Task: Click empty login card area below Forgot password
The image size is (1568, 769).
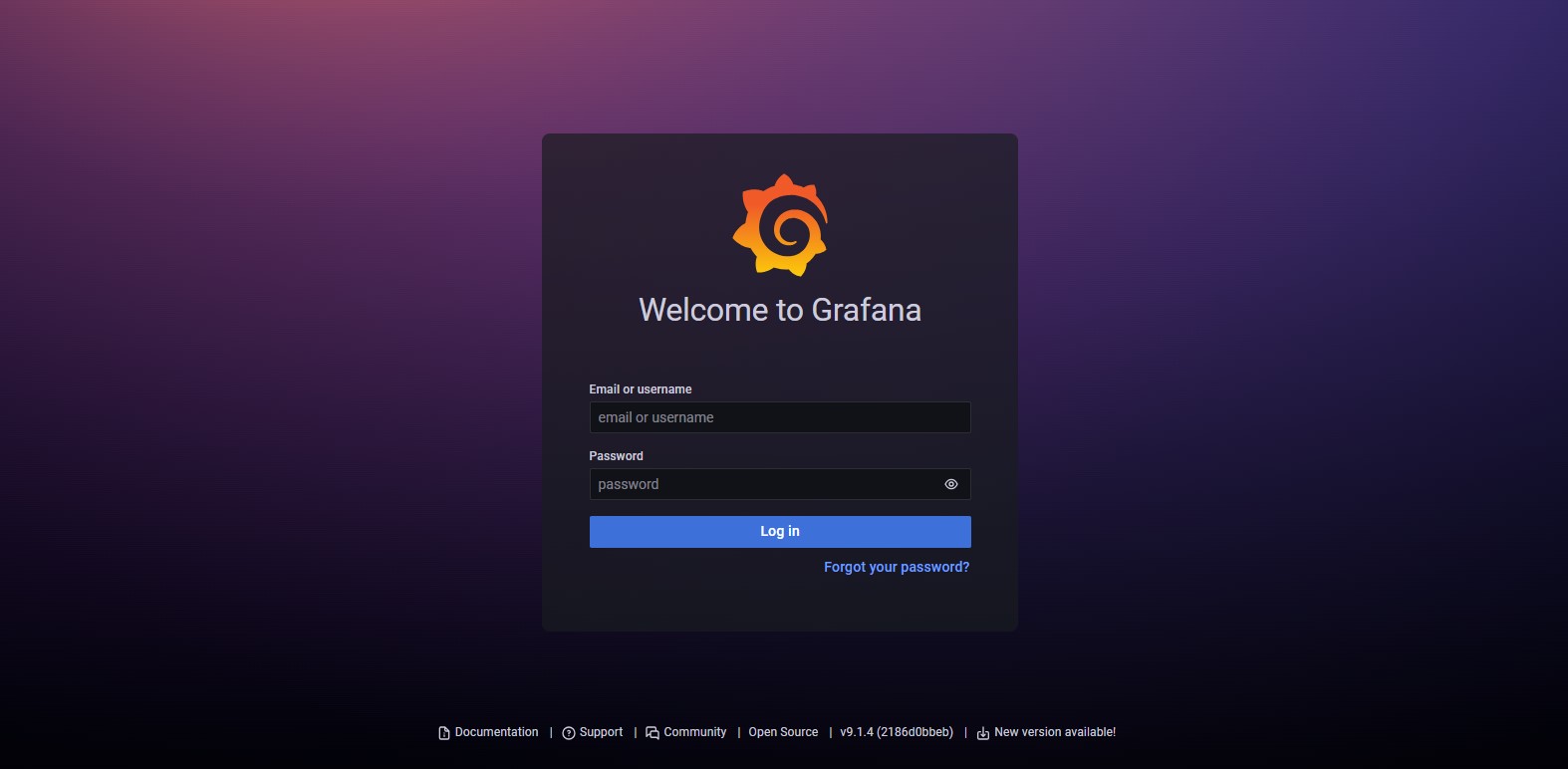Action: 780,605
